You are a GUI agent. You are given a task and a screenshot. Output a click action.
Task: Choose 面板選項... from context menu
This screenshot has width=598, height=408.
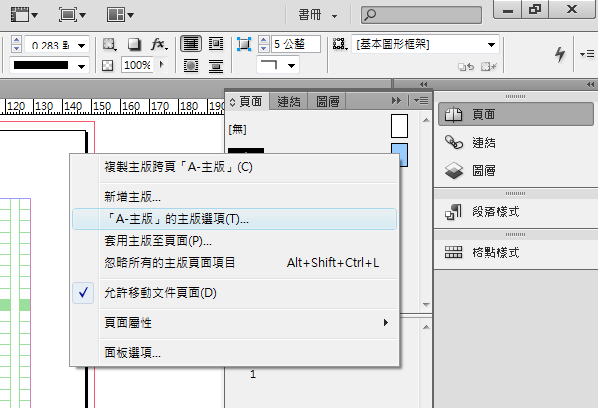(x=235, y=353)
